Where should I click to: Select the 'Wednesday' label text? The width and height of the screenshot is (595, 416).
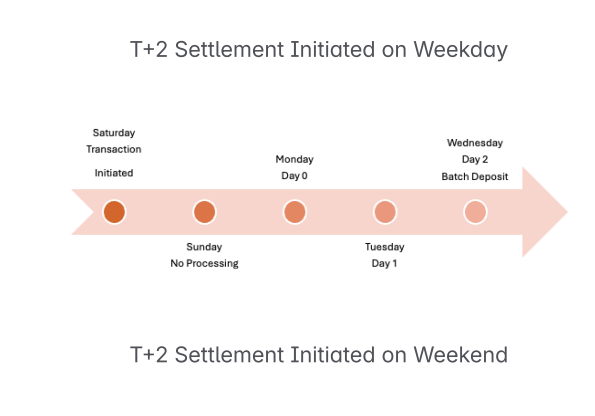point(475,143)
